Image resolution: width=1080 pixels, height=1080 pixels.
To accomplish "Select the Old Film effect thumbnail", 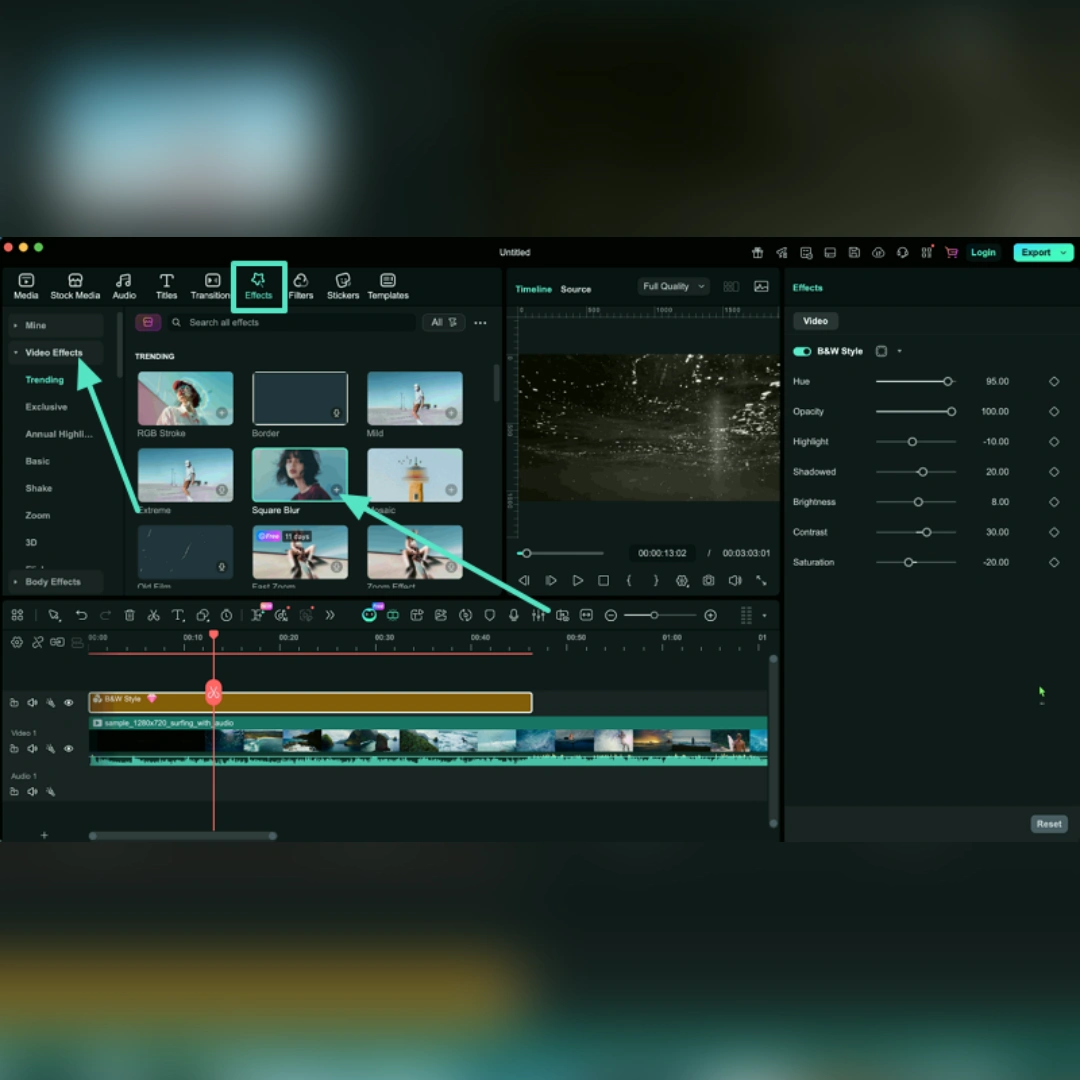I will tap(185, 552).
